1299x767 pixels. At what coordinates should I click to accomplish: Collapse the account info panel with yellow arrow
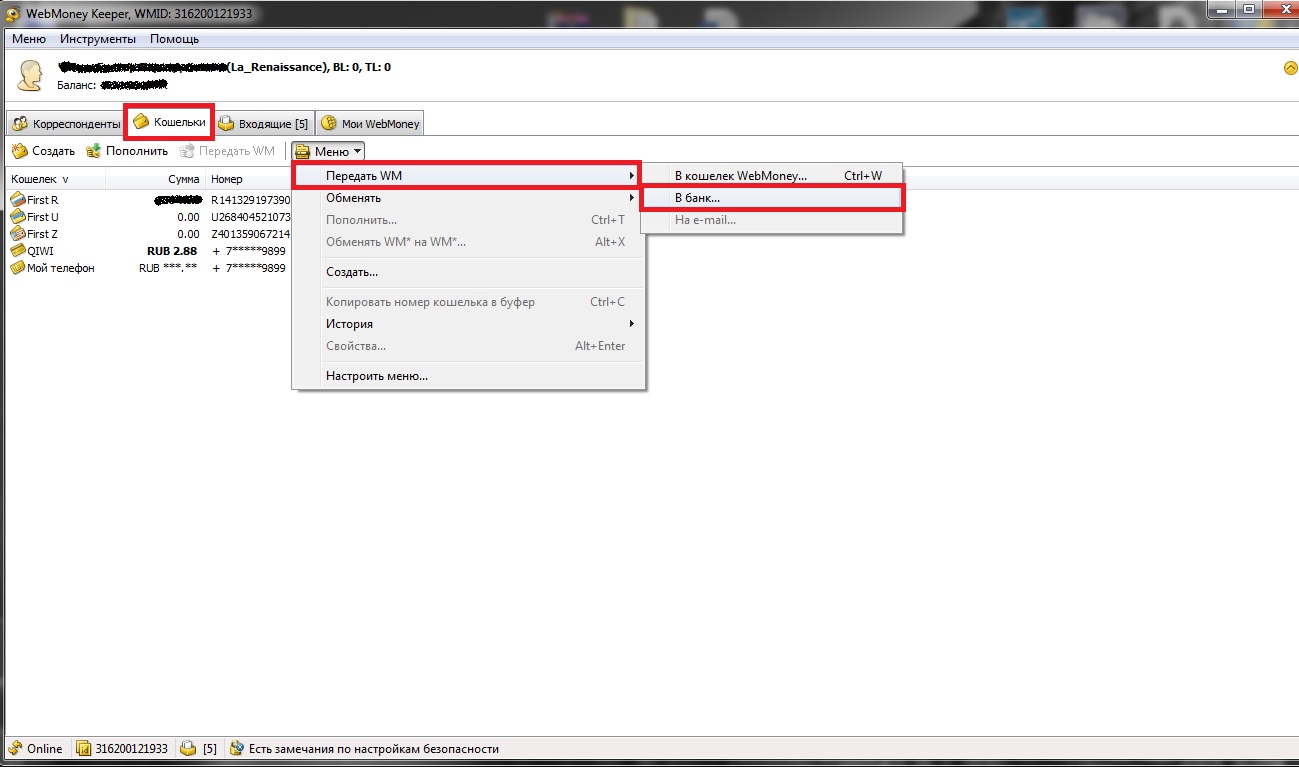coord(1290,68)
